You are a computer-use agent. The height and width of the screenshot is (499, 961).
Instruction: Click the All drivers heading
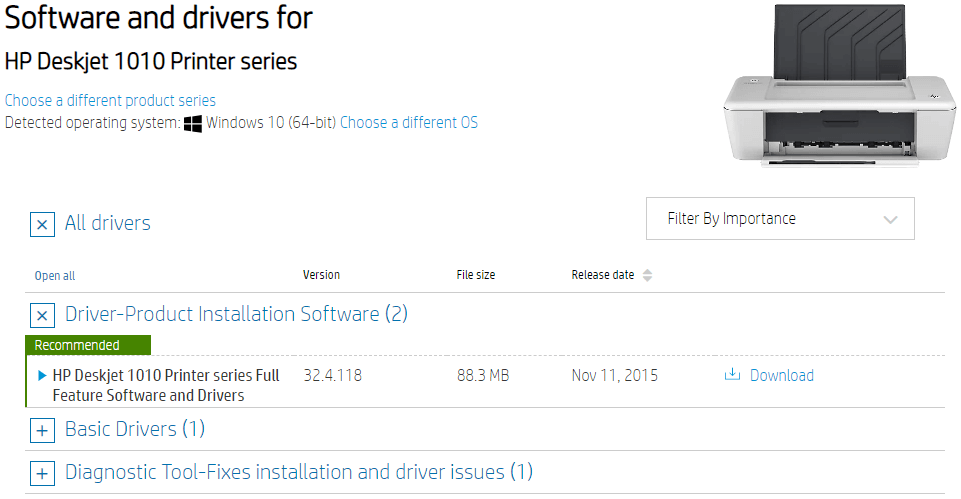click(108, 223)
